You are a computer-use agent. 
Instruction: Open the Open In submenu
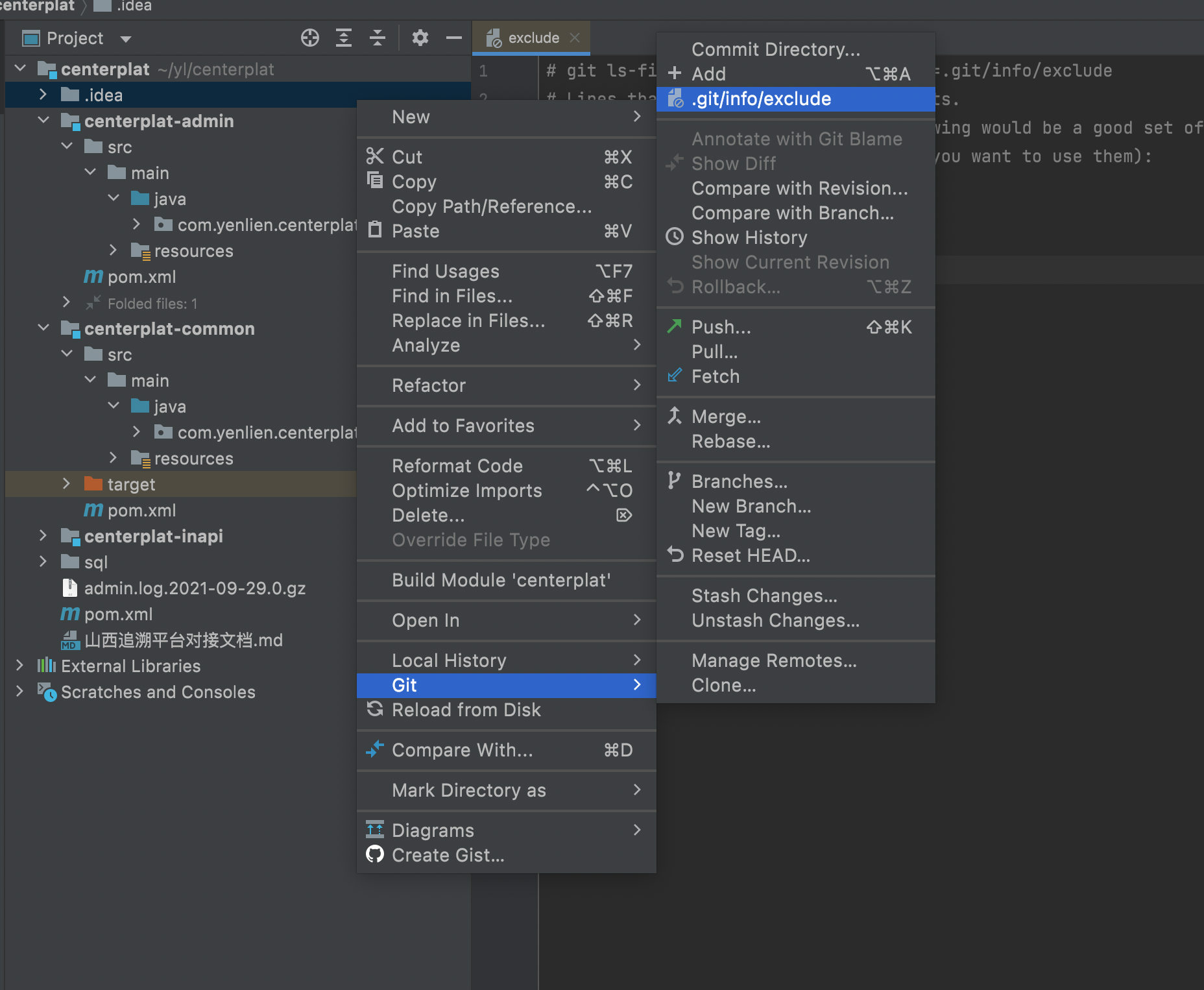click(506, 620)
